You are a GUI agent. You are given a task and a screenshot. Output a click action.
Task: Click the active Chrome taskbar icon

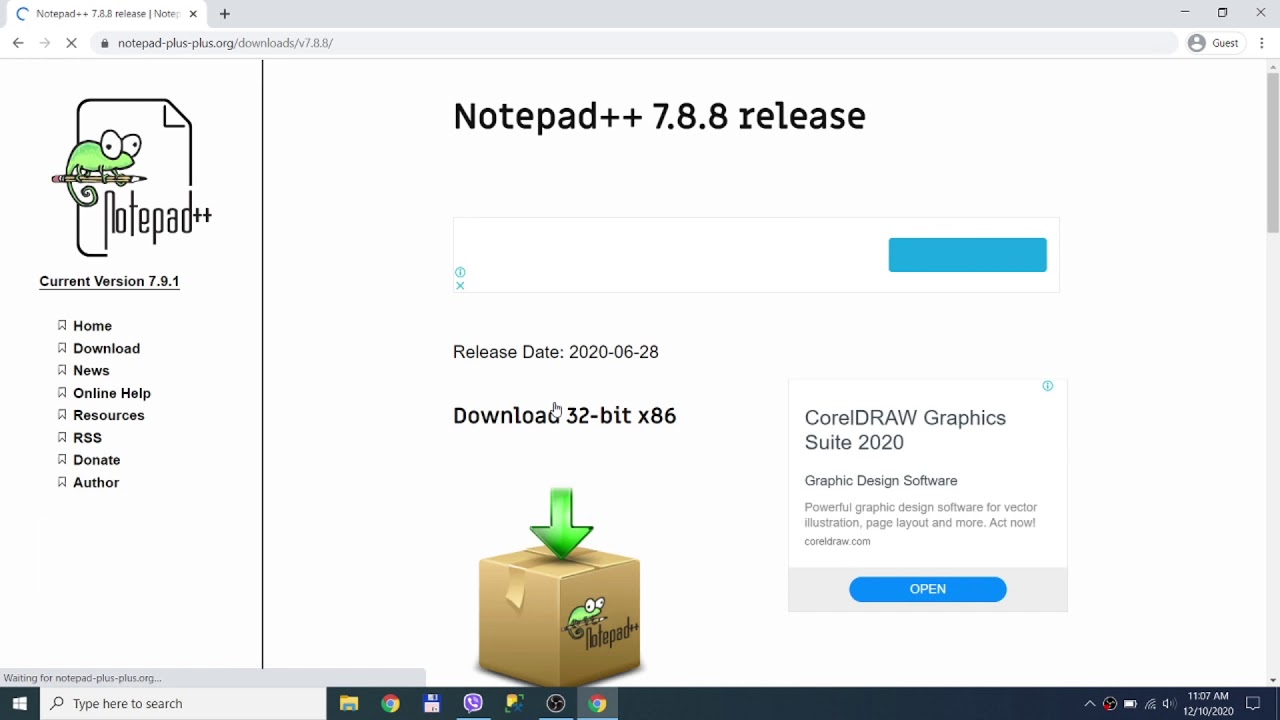[x=597, y=703]
